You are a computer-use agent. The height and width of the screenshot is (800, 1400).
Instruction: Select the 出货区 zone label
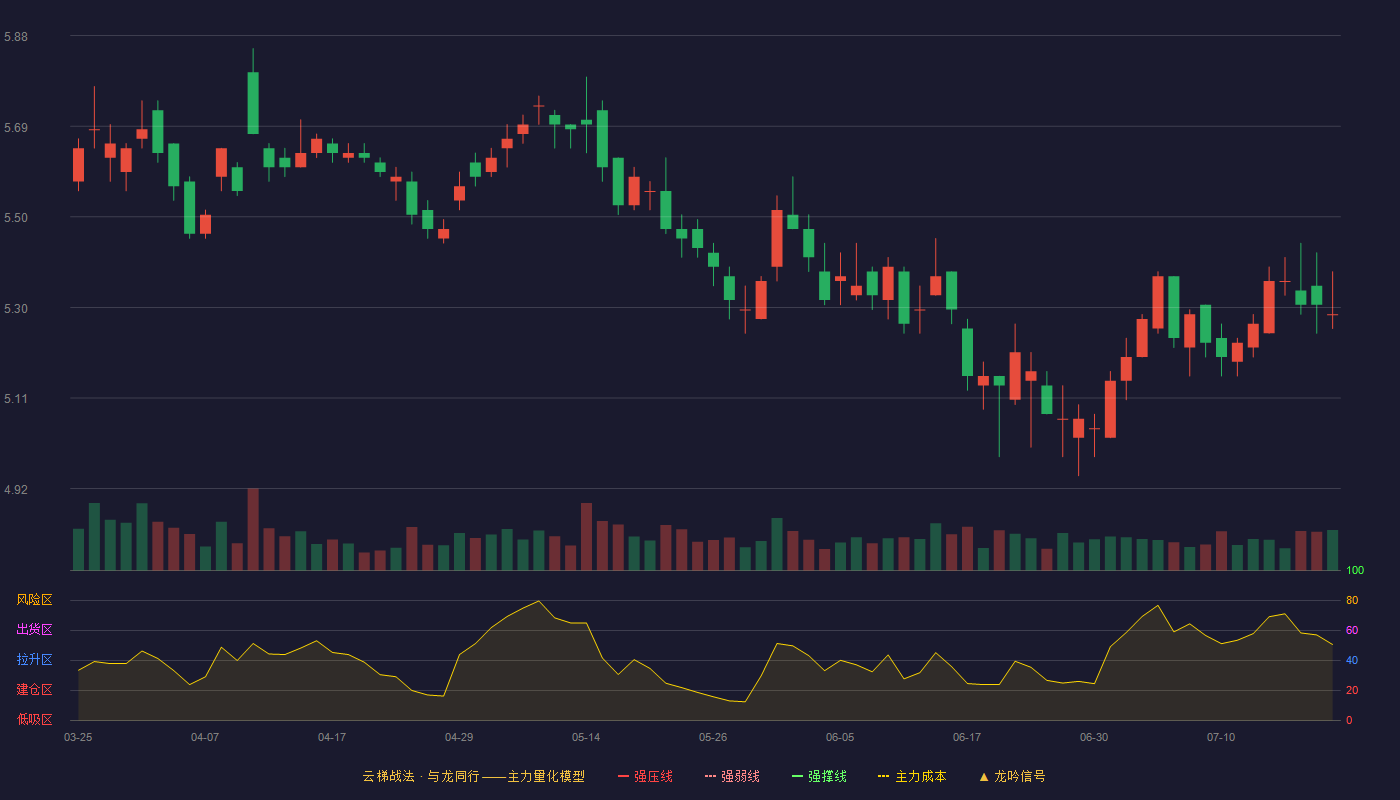(x=34, y=630)
